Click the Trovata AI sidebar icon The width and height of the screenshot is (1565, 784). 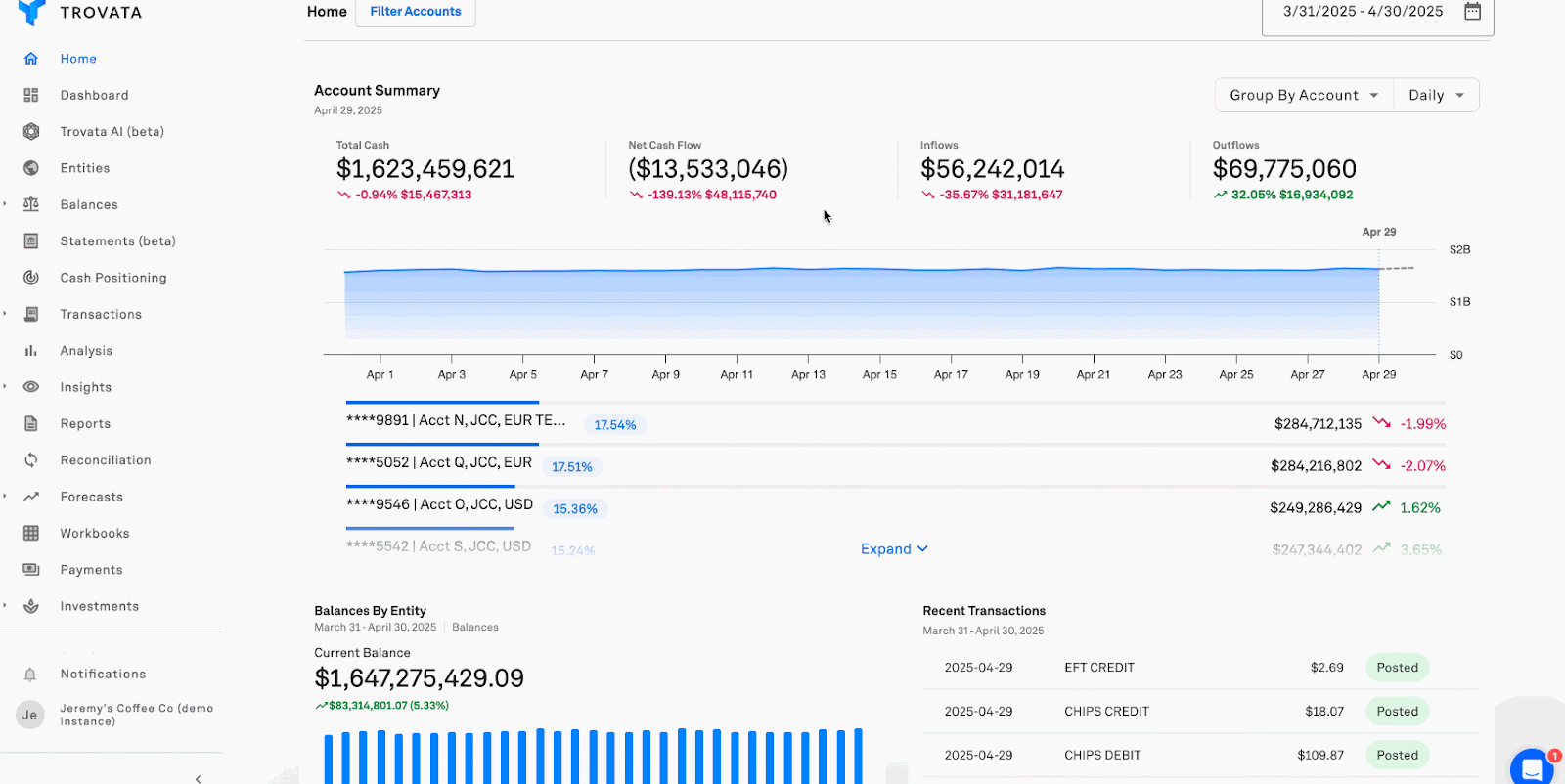click(x=31, y=132)
